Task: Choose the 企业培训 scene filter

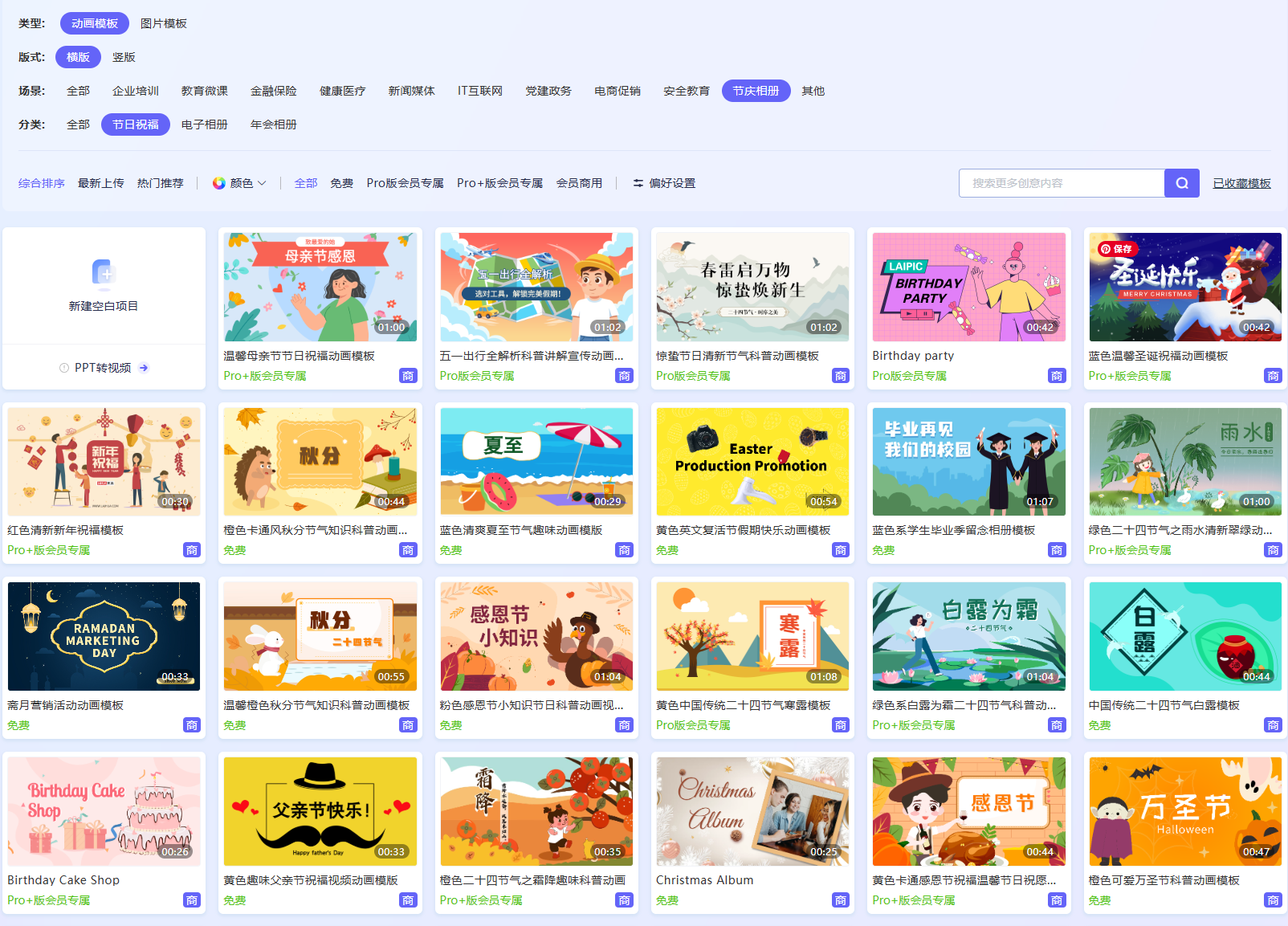Action: click(x=135, y=91)
